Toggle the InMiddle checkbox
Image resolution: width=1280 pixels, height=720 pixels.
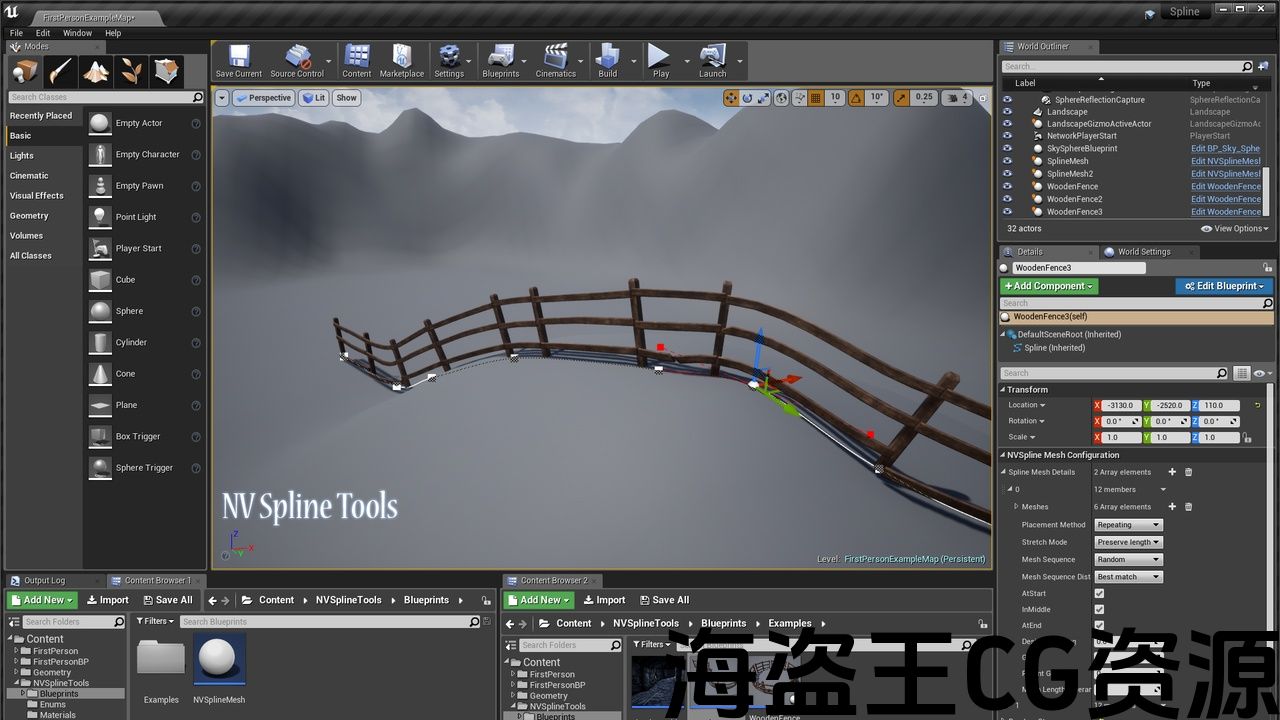pyautogui.click(x=1099, y=609)
